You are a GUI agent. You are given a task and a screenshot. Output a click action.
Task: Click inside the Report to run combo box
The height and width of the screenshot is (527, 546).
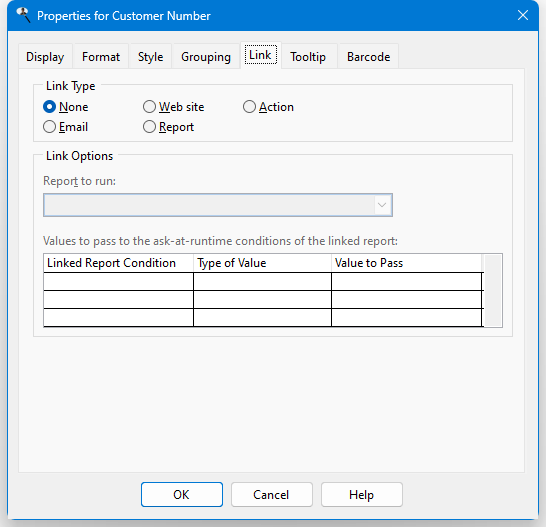[218, 205]
